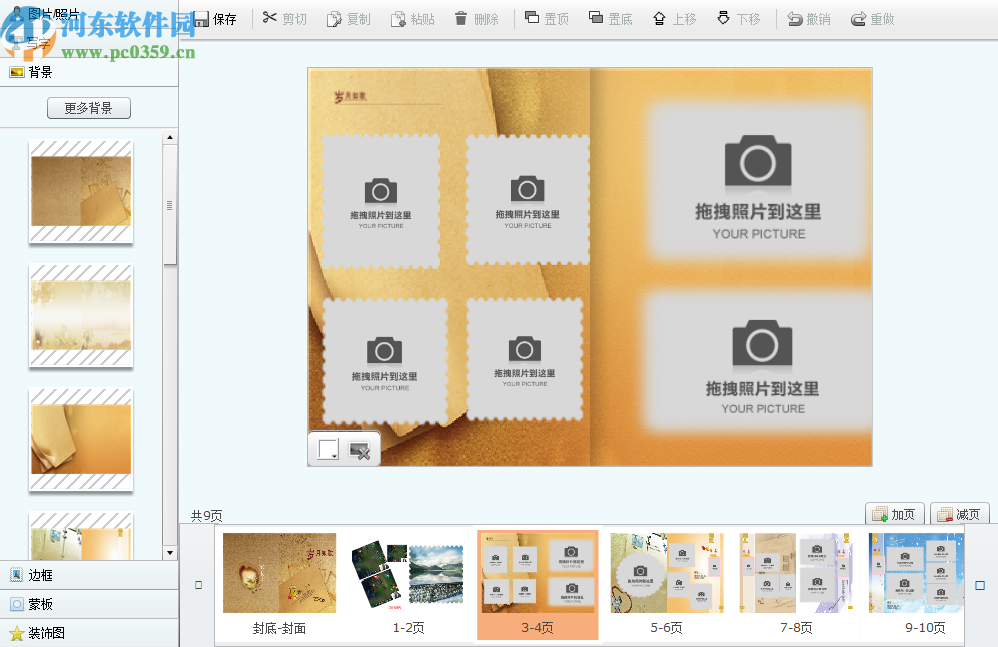Screen dimensions: 998x647
Task: Open the page shape dropdown on the canvas
Action: [329, 449]
